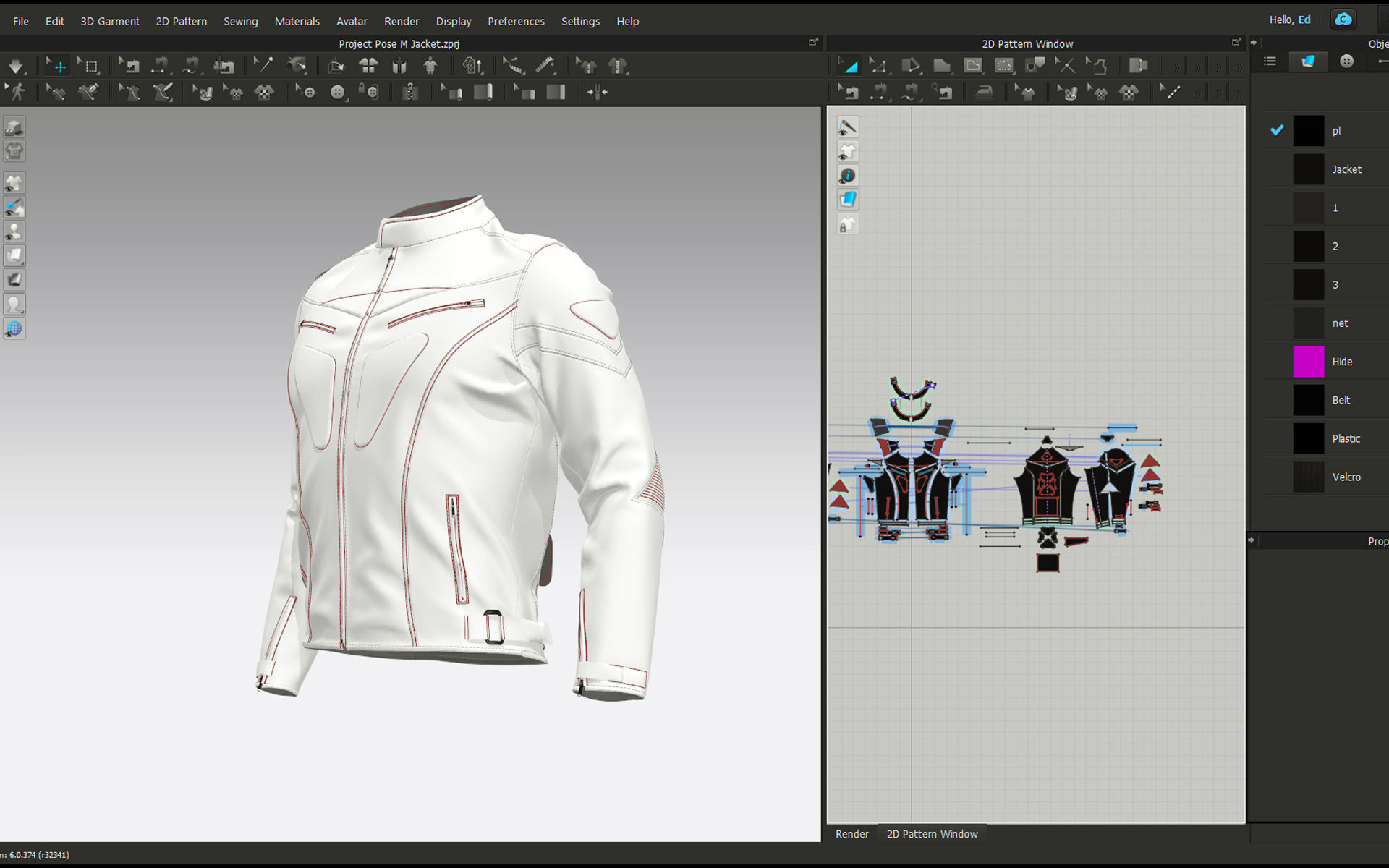Select the Transform Pattern tool
The image size is (1389, 868).
[x=849, y=65]
